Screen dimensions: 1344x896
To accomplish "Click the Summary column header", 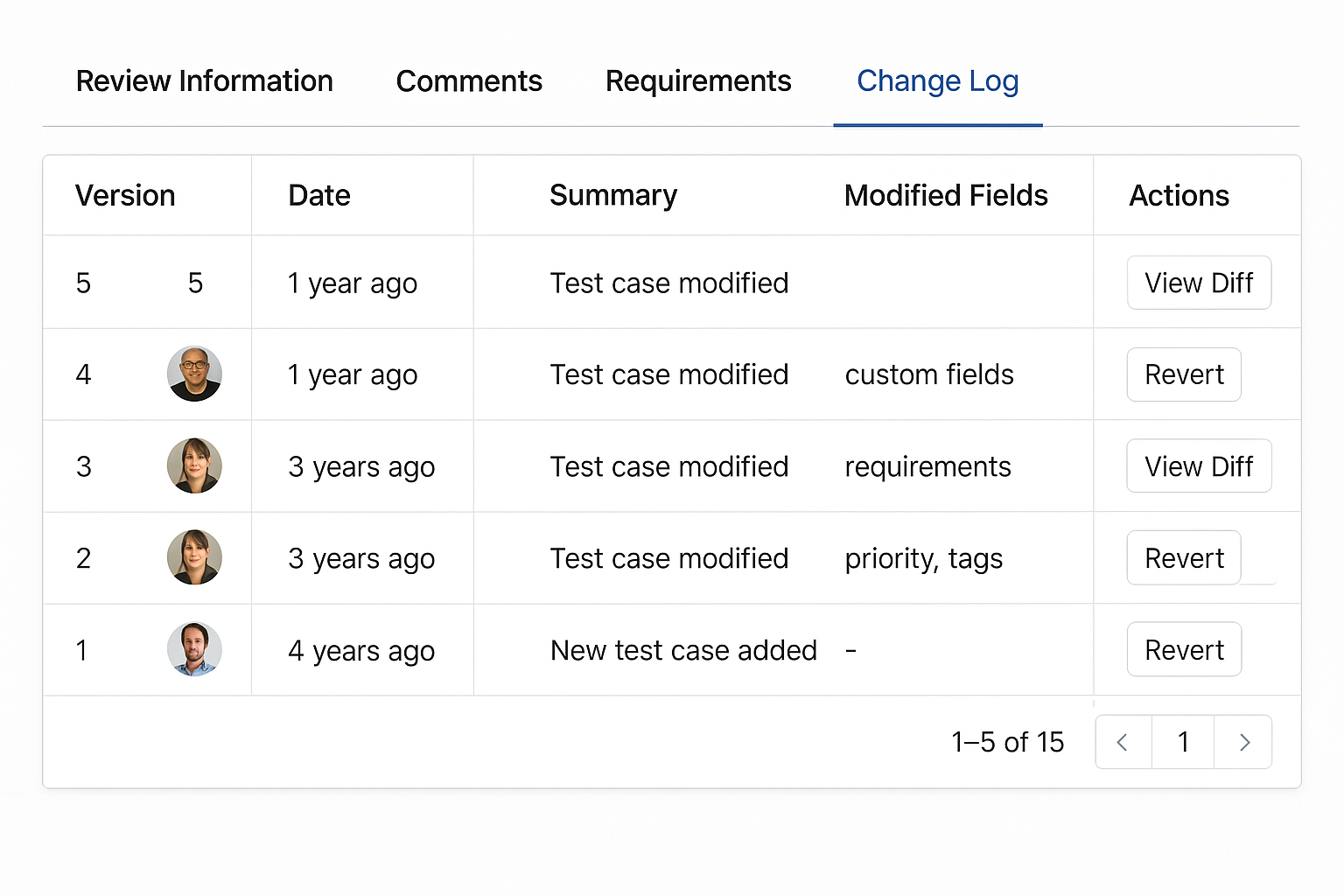I will (x=613, y=195).
